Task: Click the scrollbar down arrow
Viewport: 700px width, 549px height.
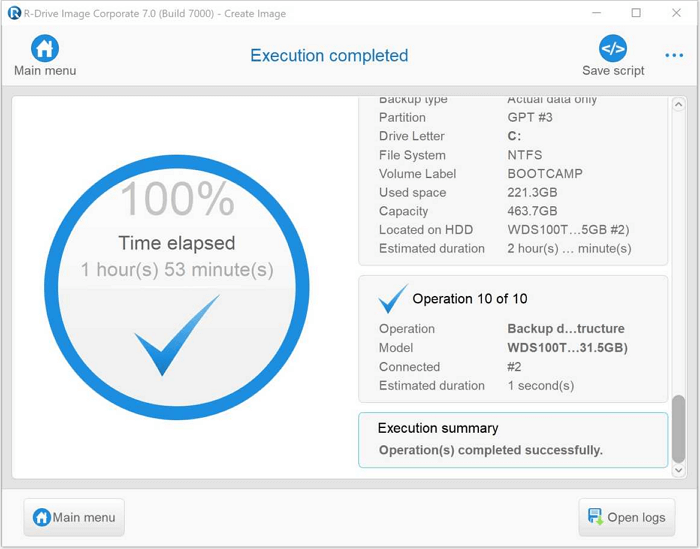Action: pyautogui.click(x=679, y=470)
